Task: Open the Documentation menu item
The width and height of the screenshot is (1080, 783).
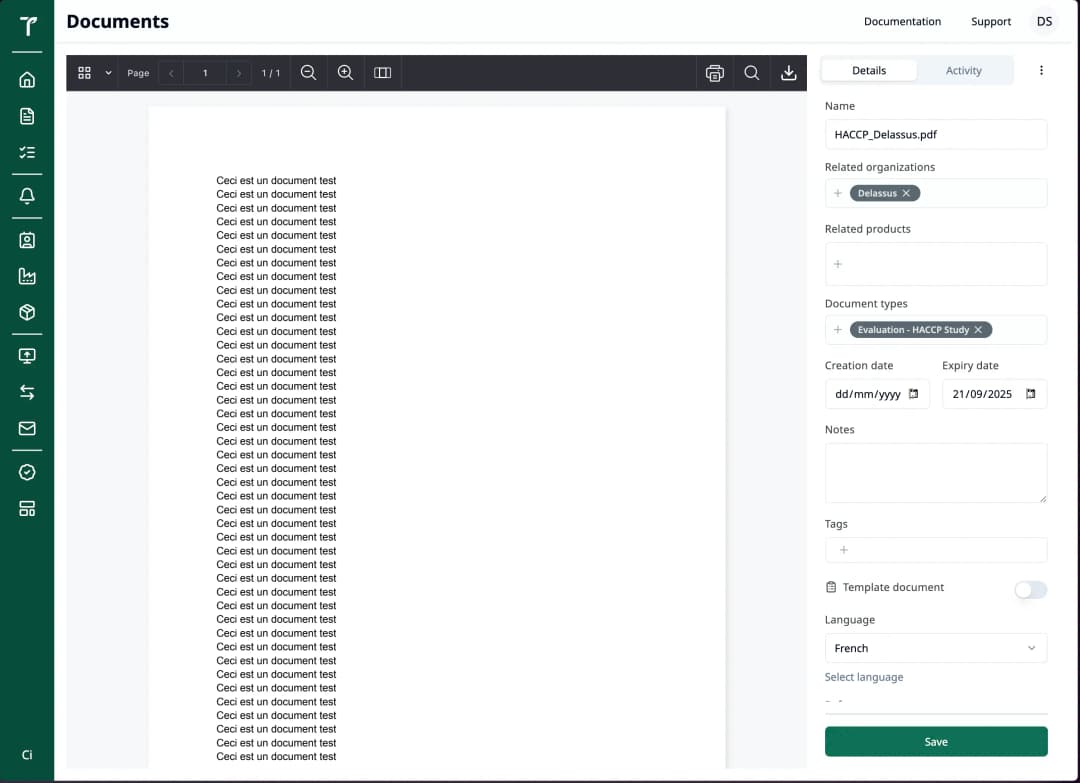Action: (902, 21)
